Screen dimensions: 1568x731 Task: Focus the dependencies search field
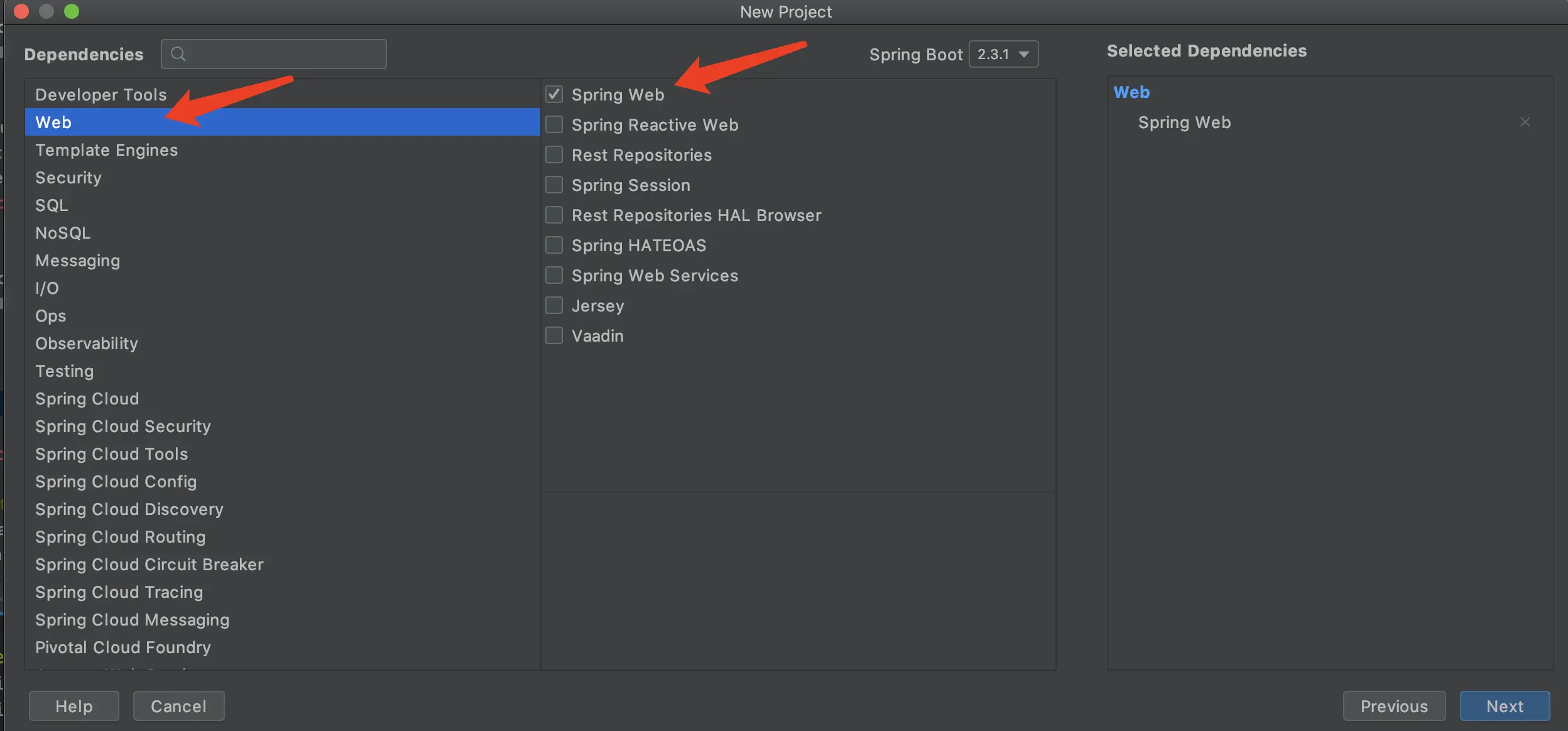(283, 54)
